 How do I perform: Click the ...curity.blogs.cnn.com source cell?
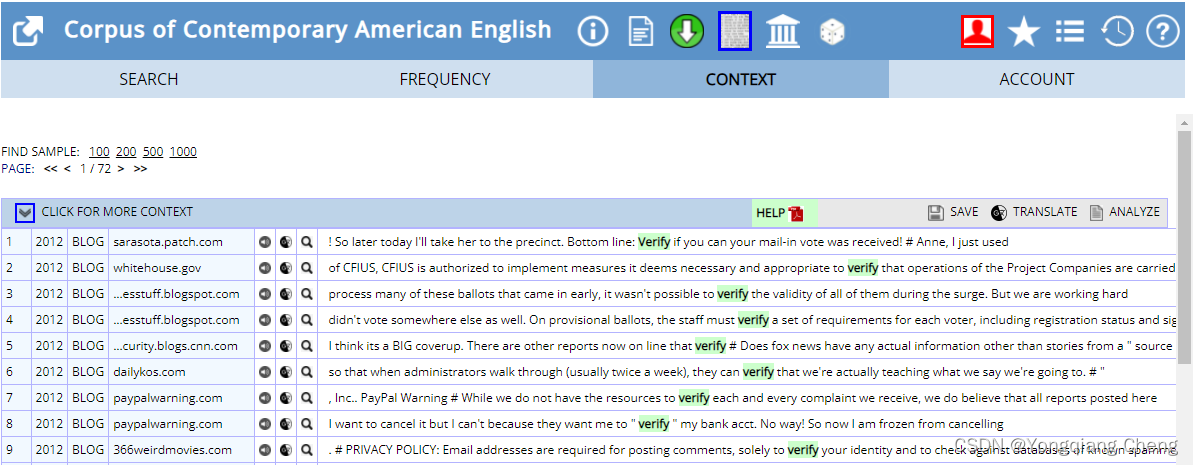pos(181,346)
